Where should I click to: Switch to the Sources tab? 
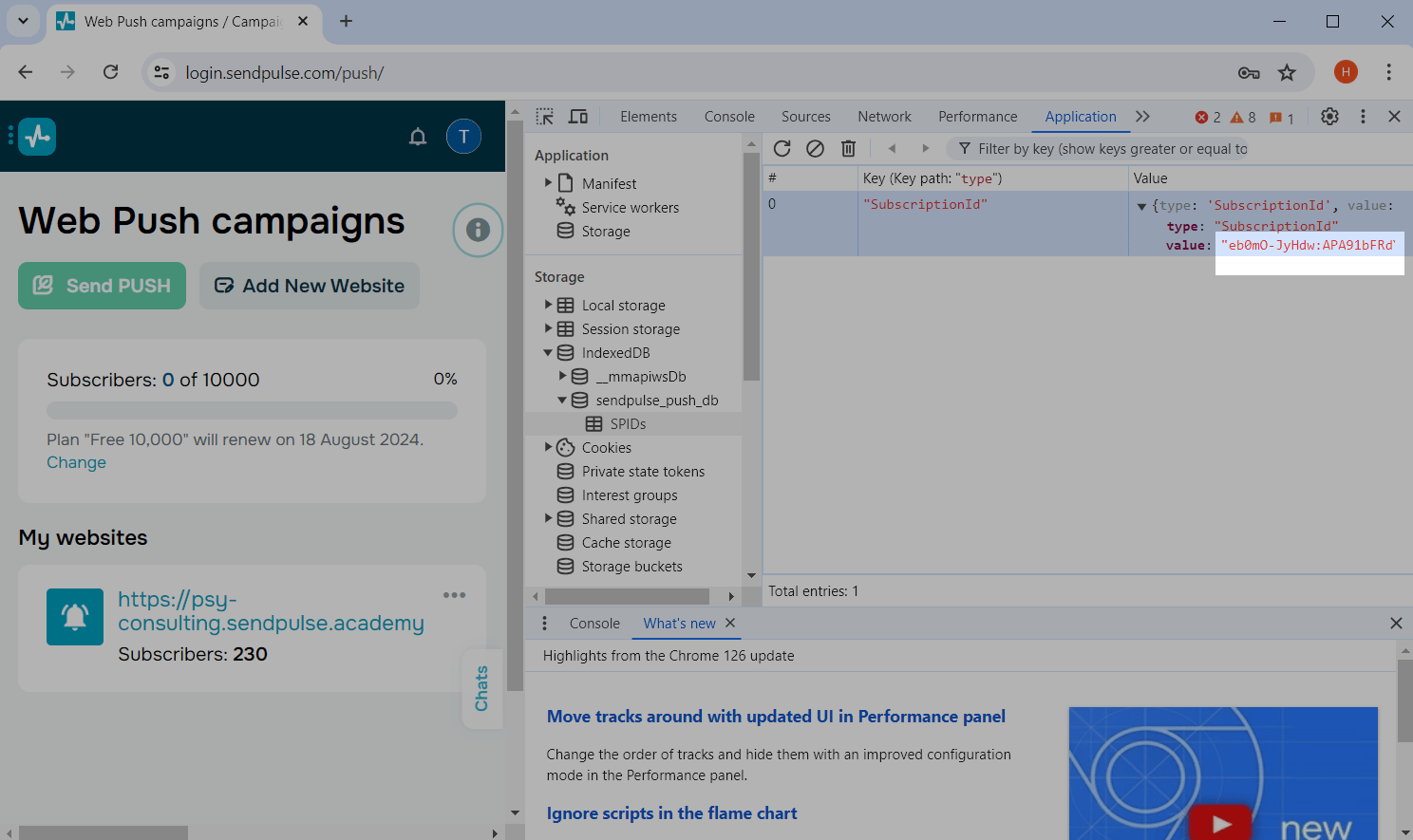point(806,117)
